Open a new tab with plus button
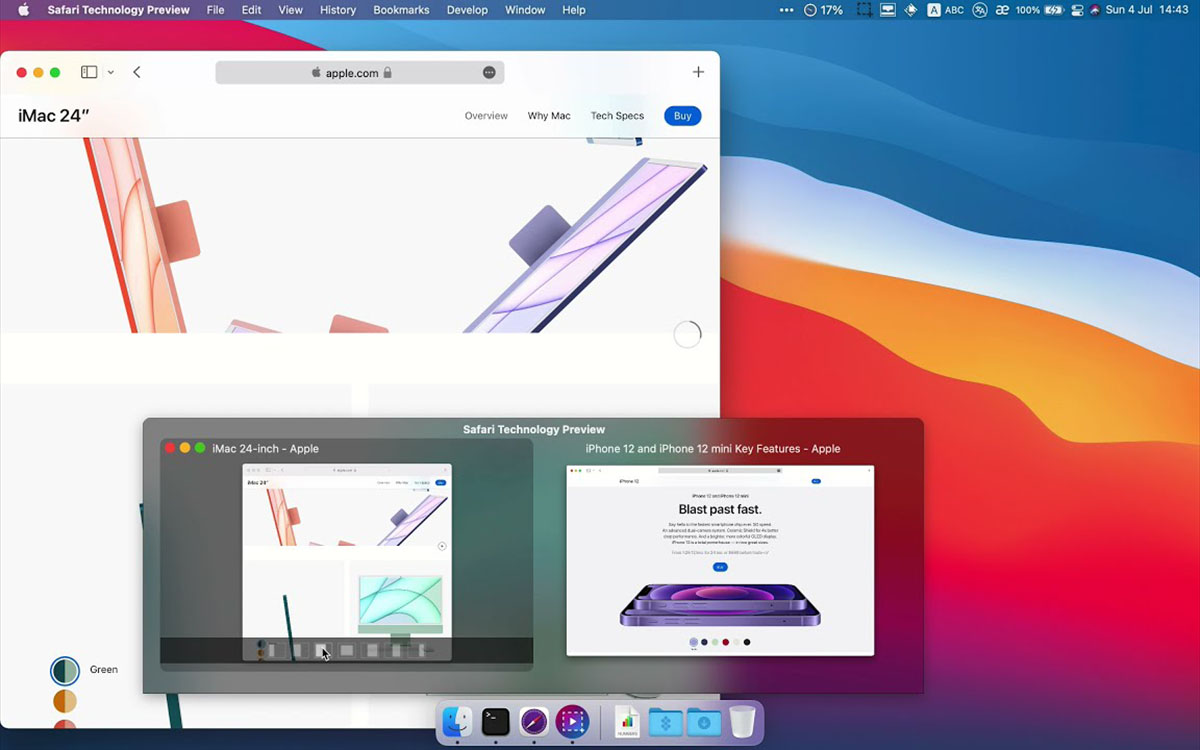This screenshot has width=1200, height=750. (698, 72)
